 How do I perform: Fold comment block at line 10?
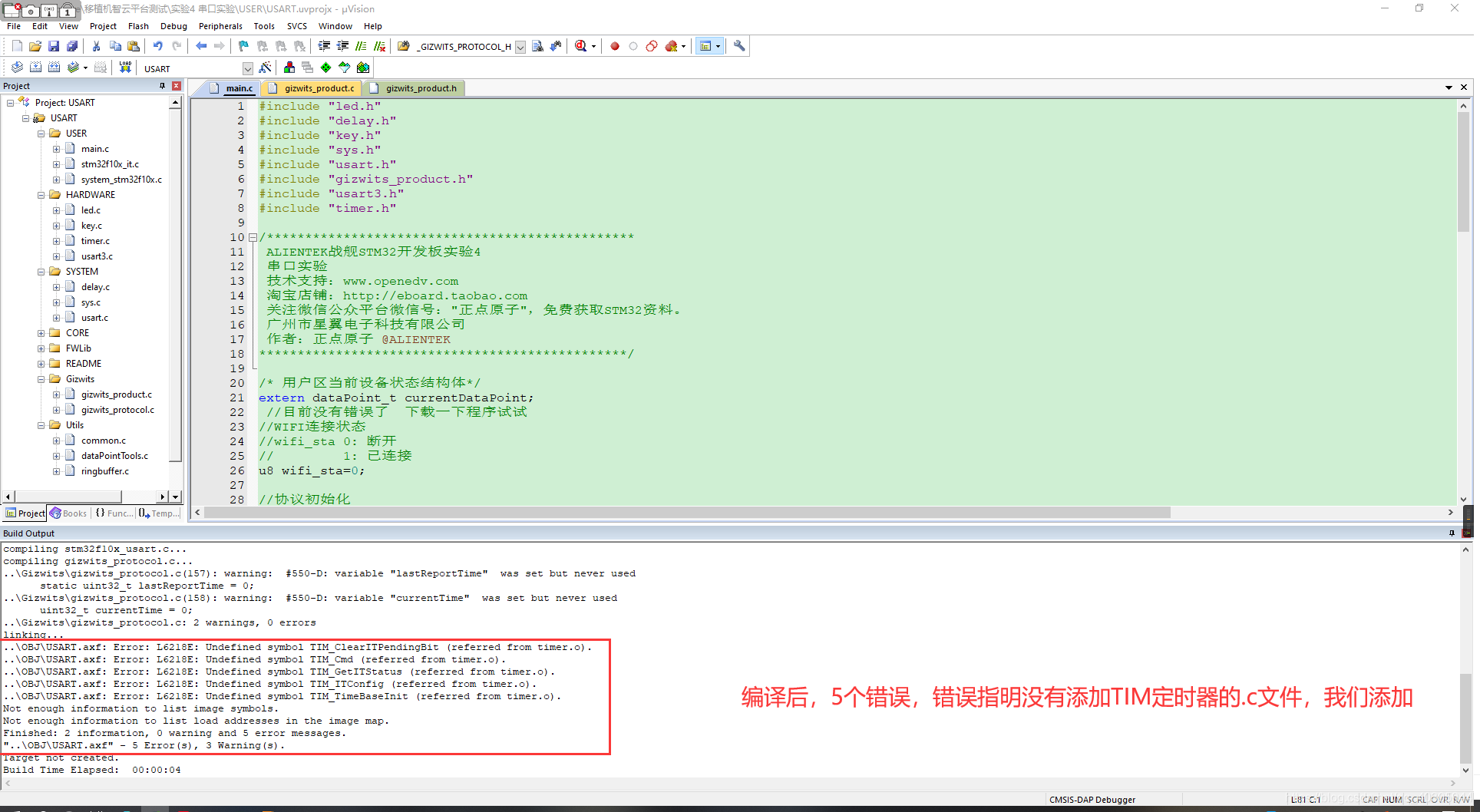tap(253, 237)
